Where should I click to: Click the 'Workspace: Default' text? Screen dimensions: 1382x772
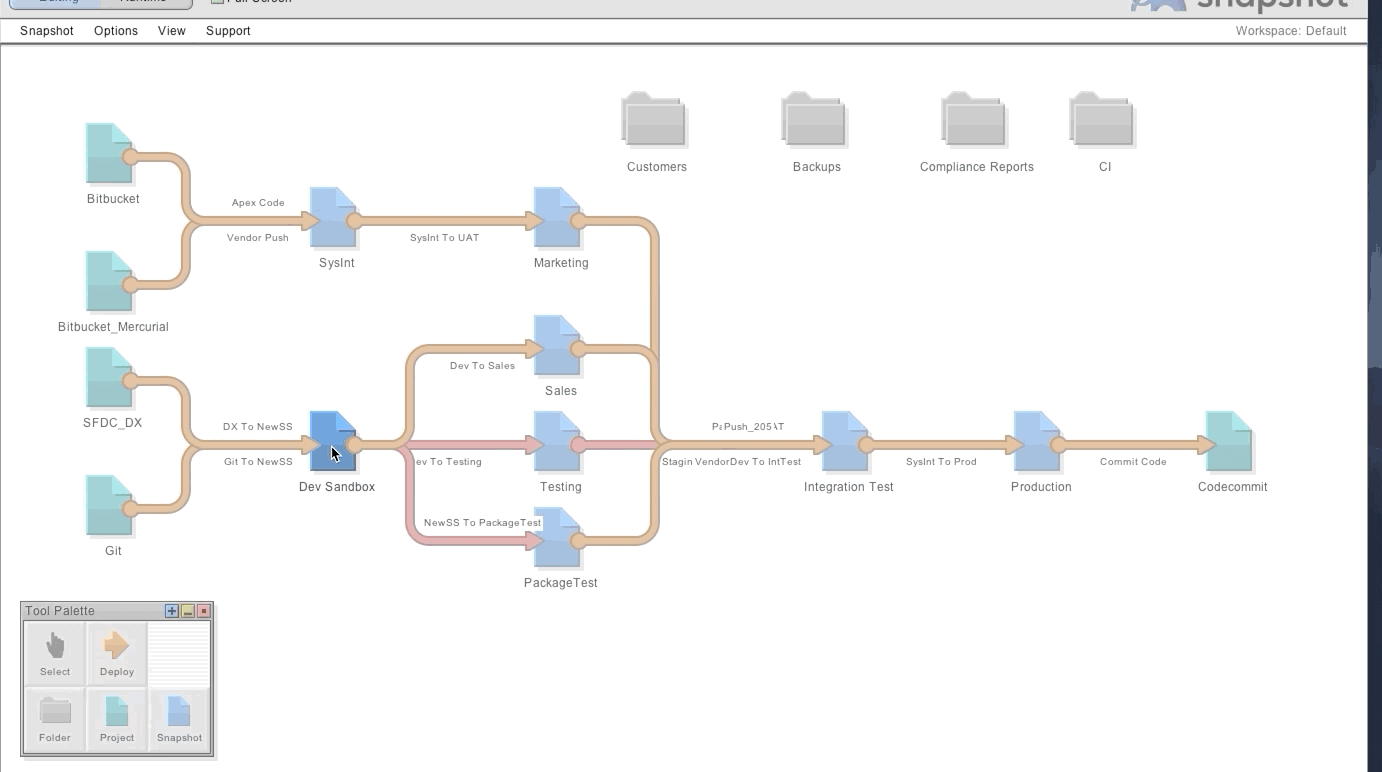tap(1291, 31)
